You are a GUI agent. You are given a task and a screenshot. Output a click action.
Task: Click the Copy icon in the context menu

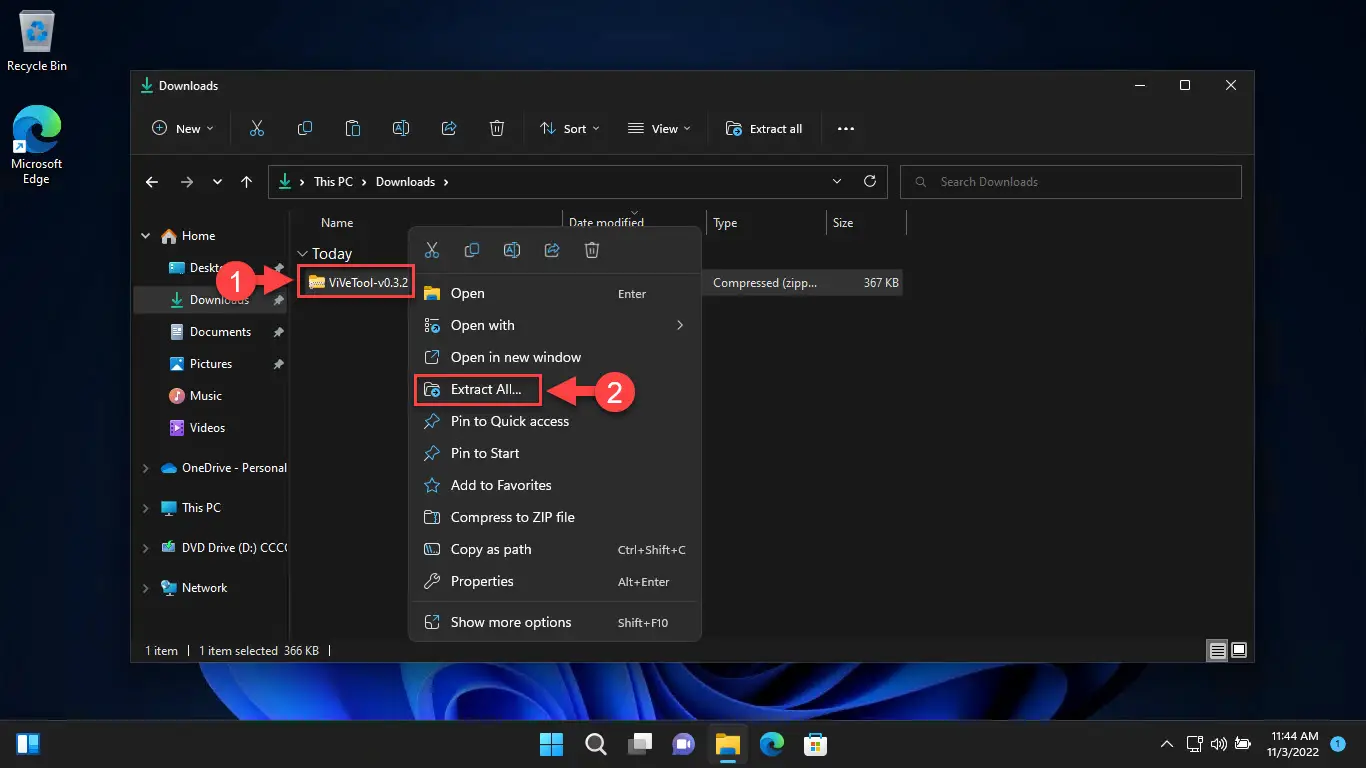click(472, 250)
